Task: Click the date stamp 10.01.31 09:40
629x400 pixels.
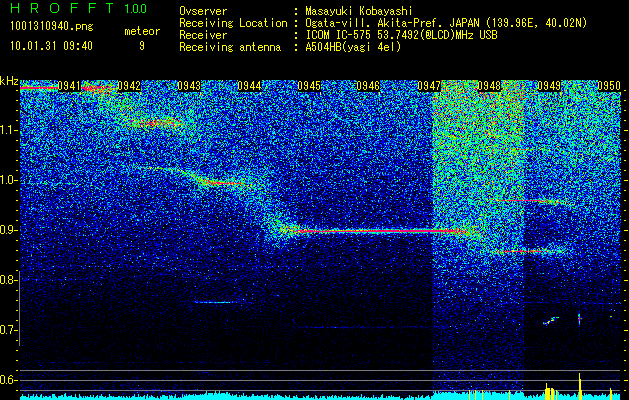Action: [x=51, y=46]
